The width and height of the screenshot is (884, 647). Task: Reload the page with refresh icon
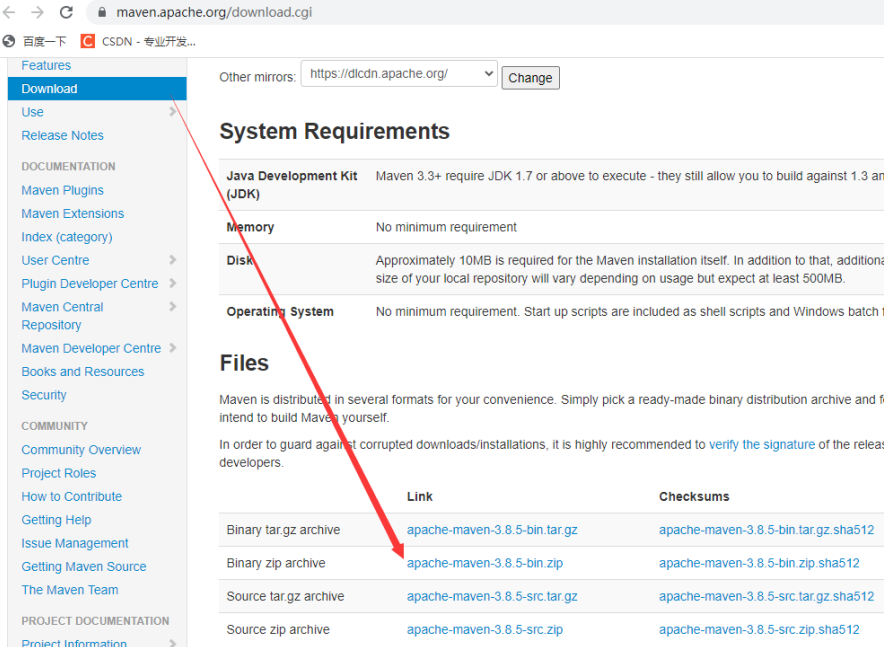click(66, 13)
